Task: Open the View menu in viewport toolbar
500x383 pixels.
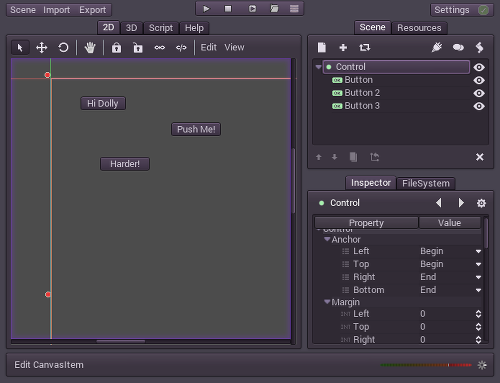Action: coord(234,47)
